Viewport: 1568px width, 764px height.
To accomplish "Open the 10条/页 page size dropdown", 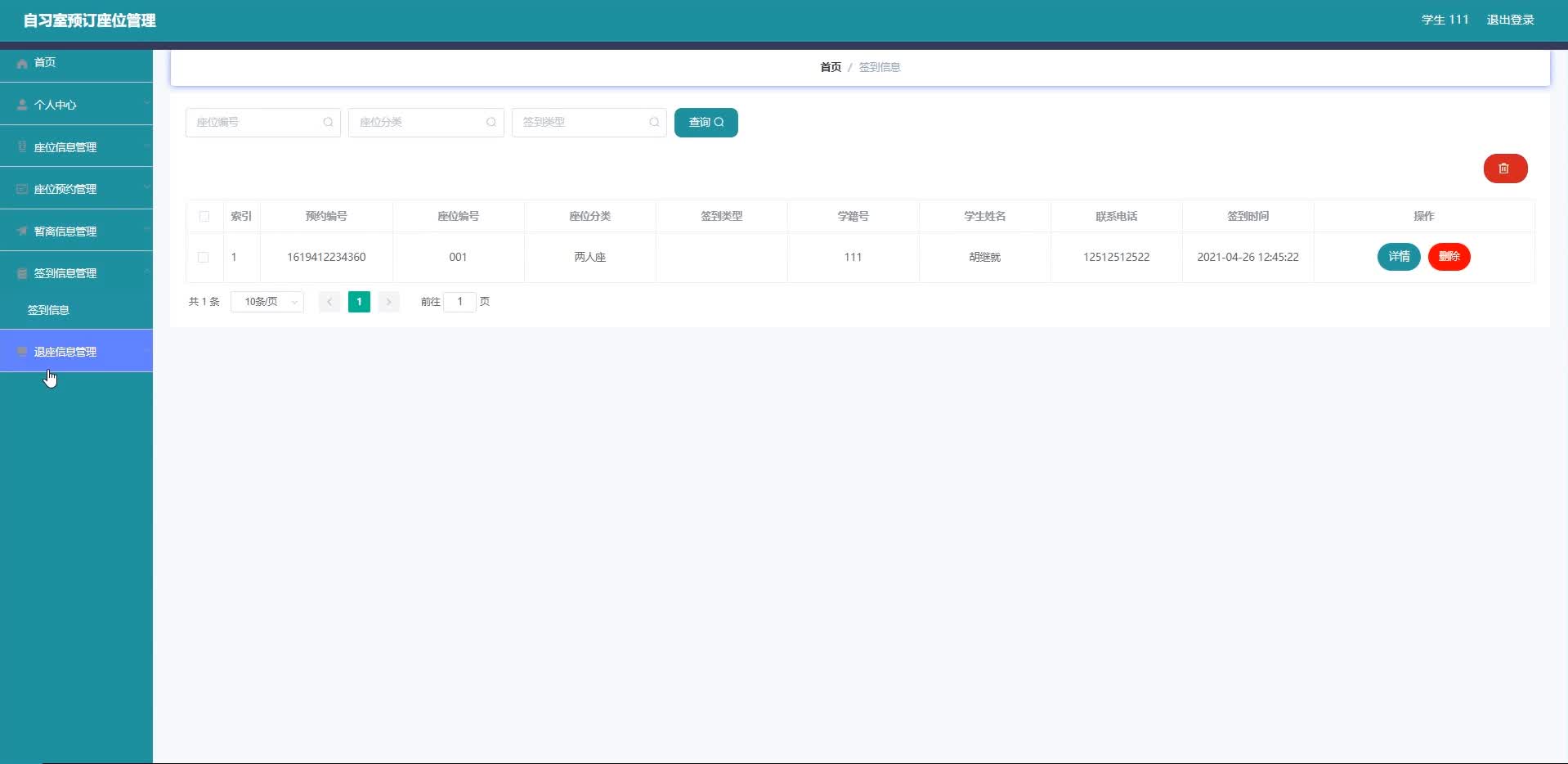I will pos(267,302).
